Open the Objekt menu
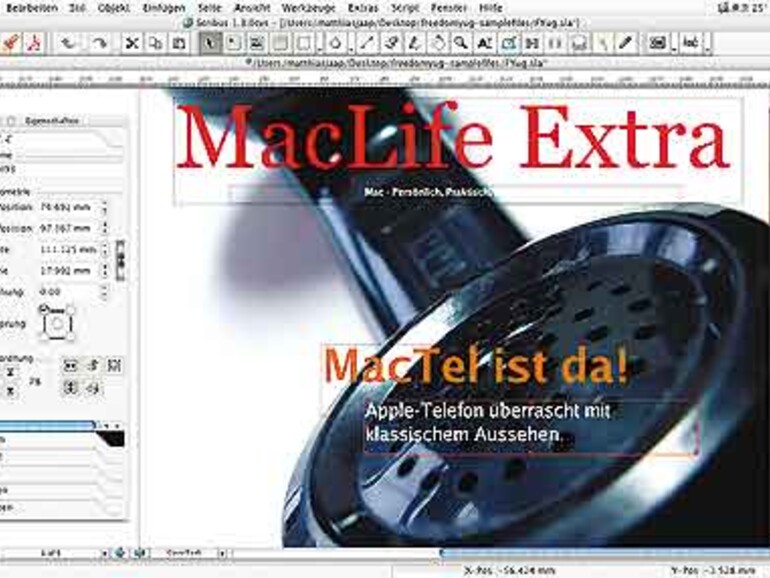 (114, 8)
